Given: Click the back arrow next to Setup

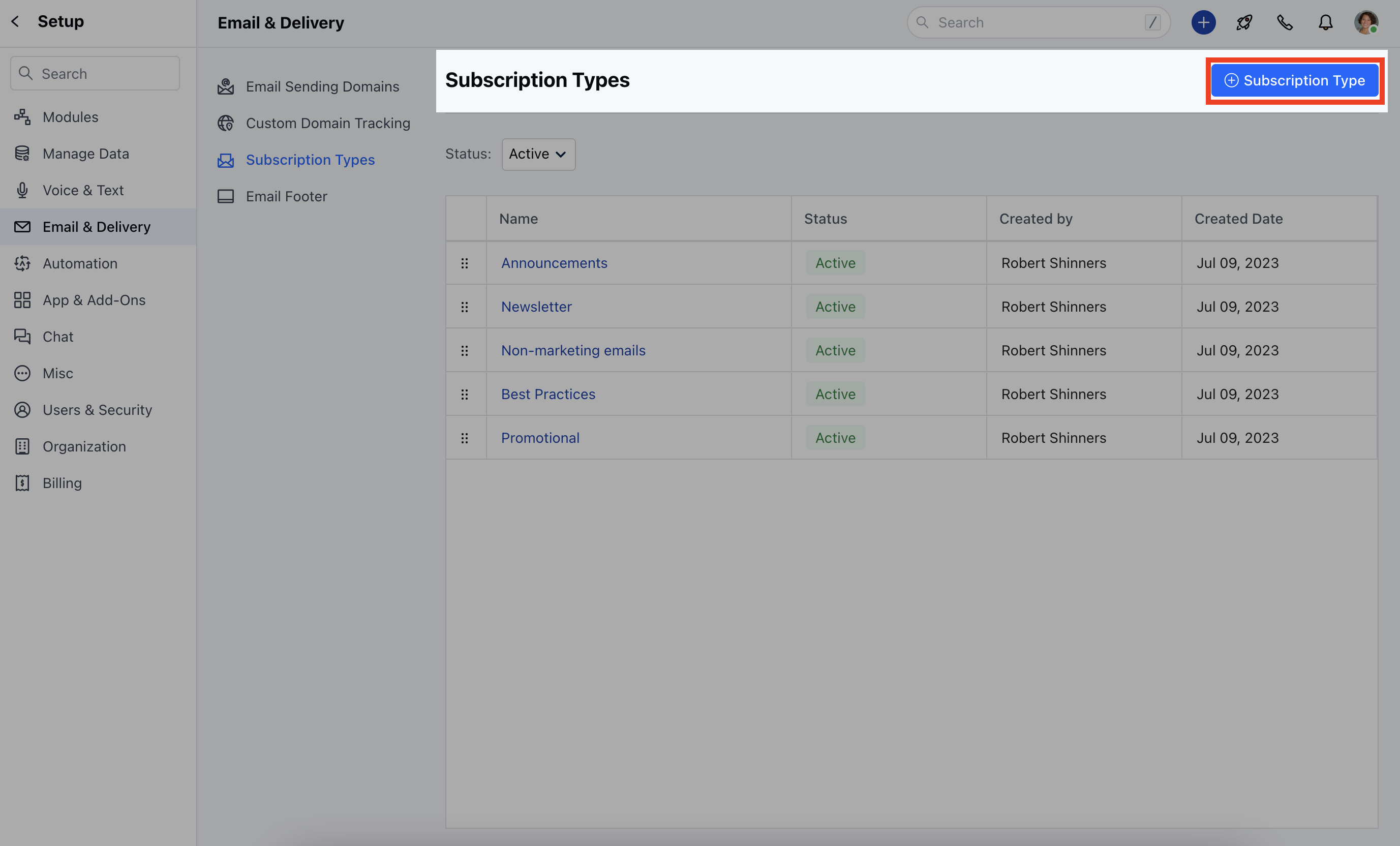Looking at the screenshot, I should pyautogui.click(x=15, y=21).
